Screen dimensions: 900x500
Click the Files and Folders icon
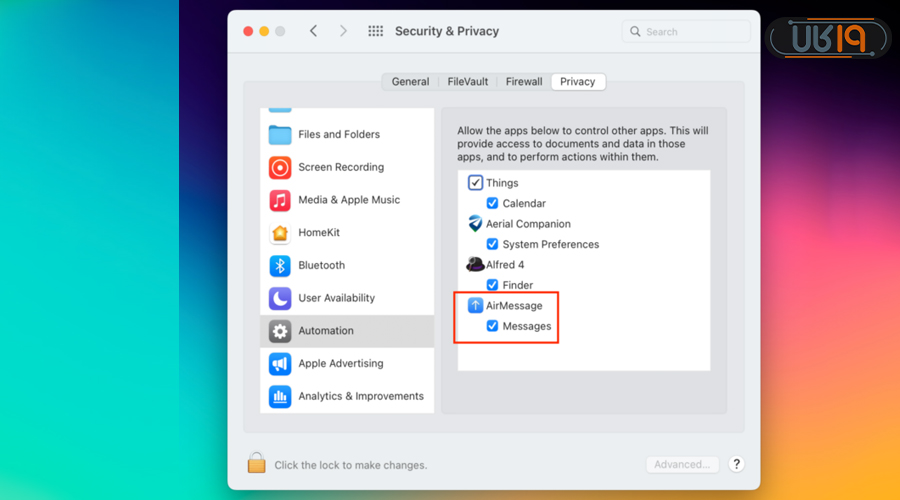point(280,135)
